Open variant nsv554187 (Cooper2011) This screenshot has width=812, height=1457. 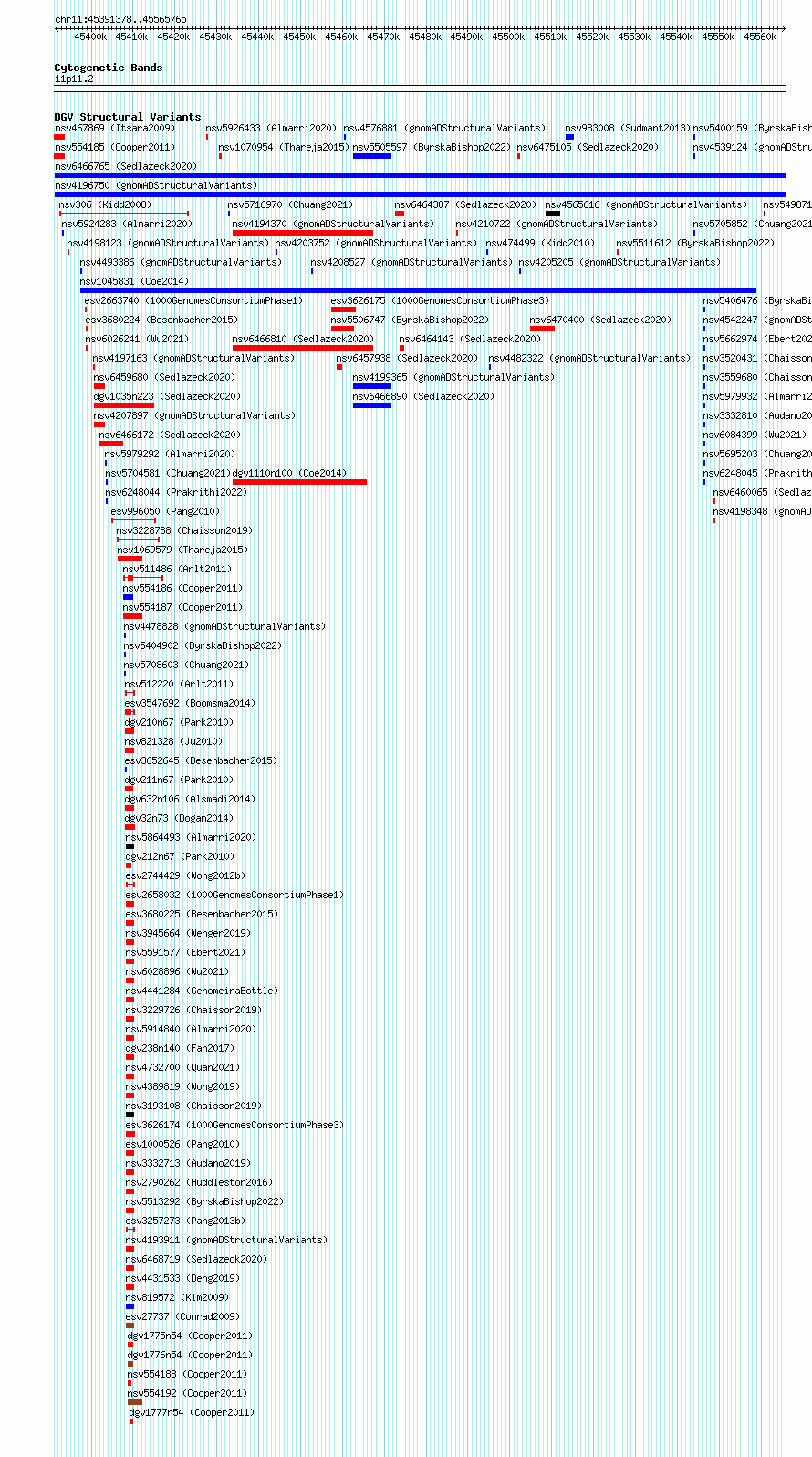pyautogui.click(x=182, y=607)
